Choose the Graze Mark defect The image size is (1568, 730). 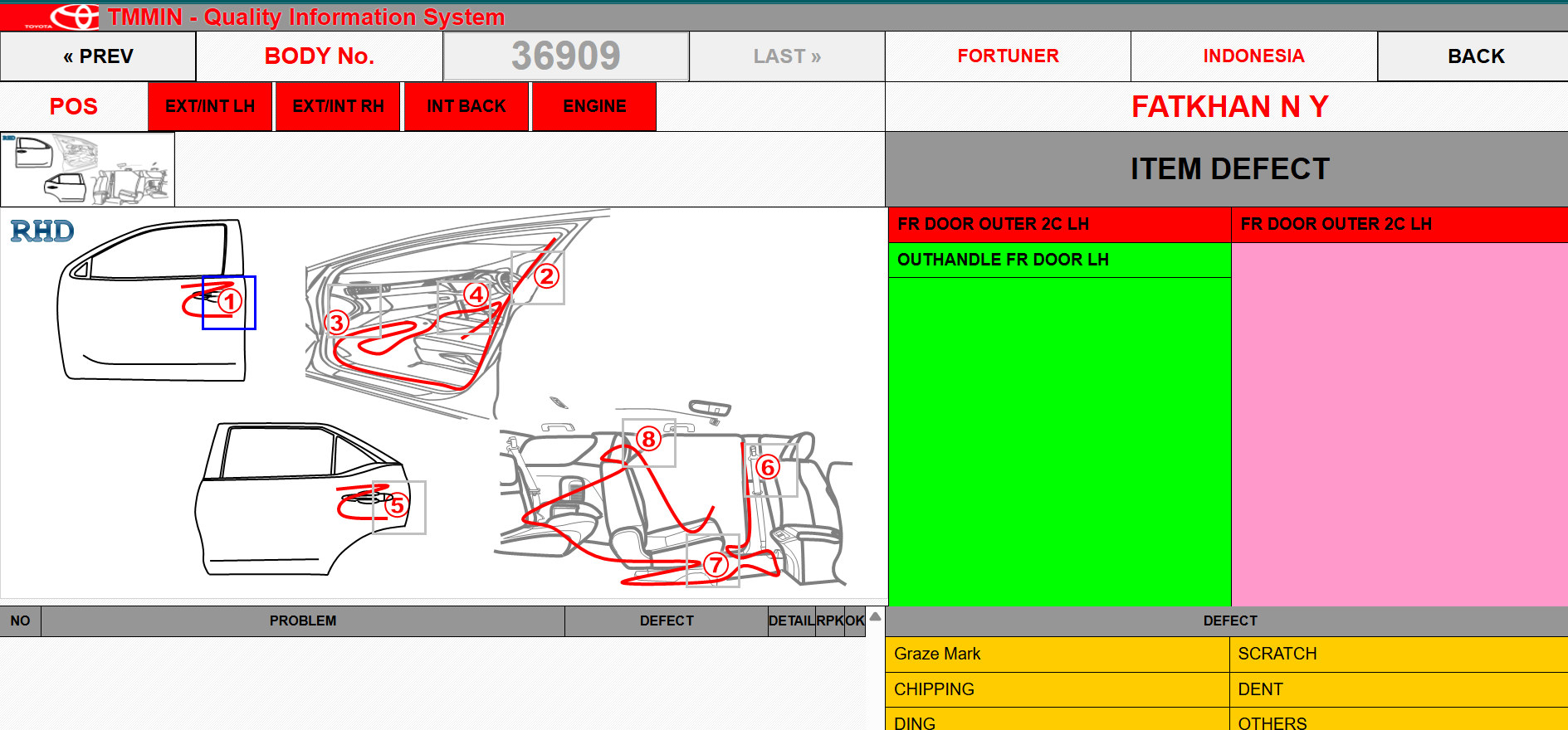point(1057,654)
